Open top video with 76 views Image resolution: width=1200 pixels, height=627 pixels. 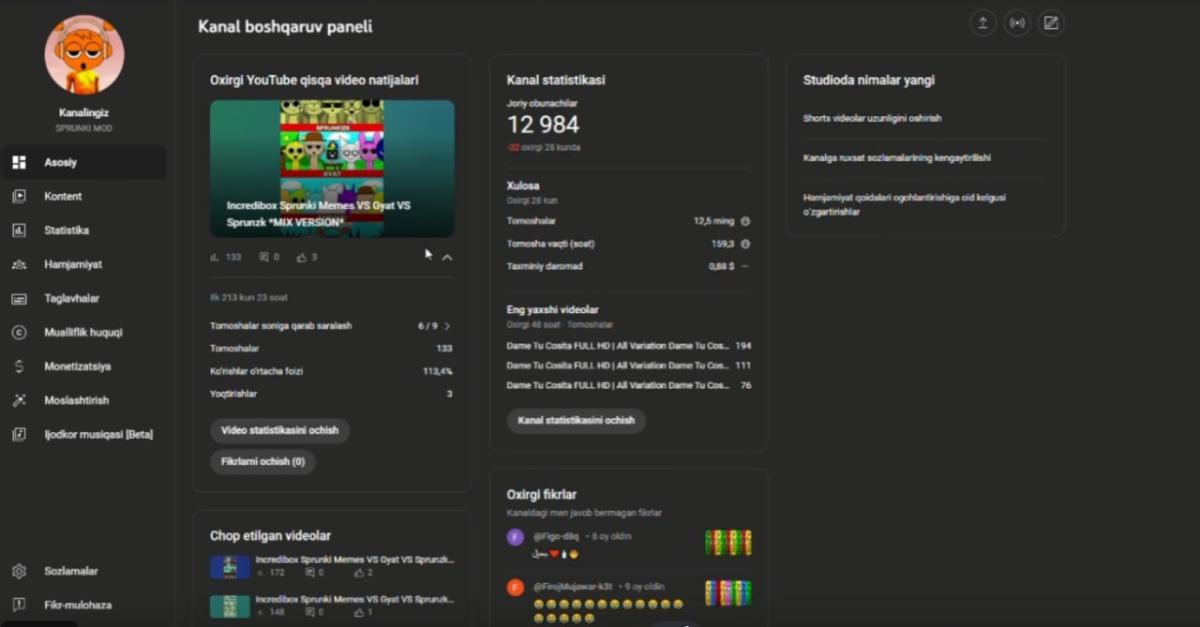[x=629, y=385]
